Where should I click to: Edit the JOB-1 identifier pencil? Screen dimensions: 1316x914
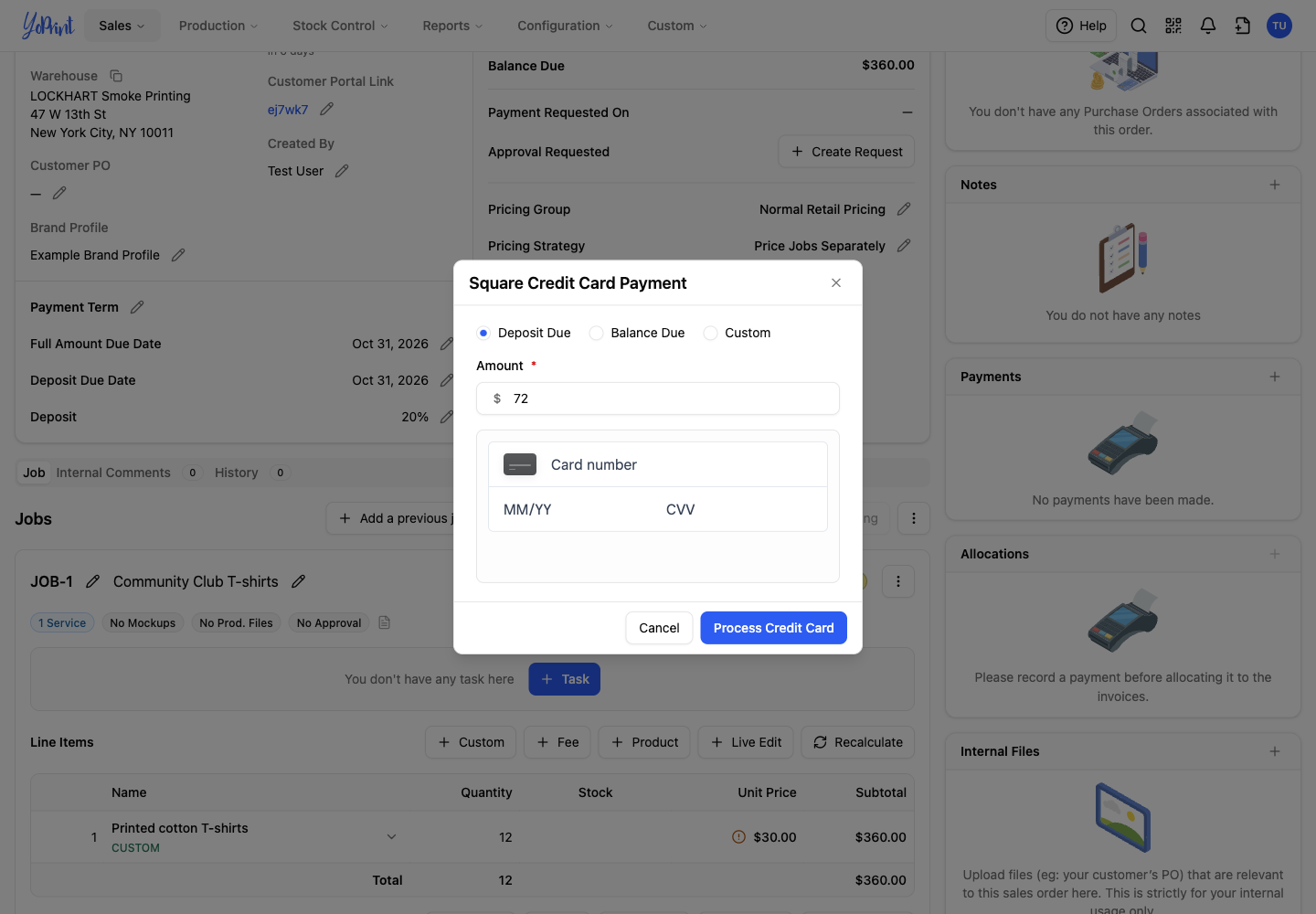tap(92, 581)
